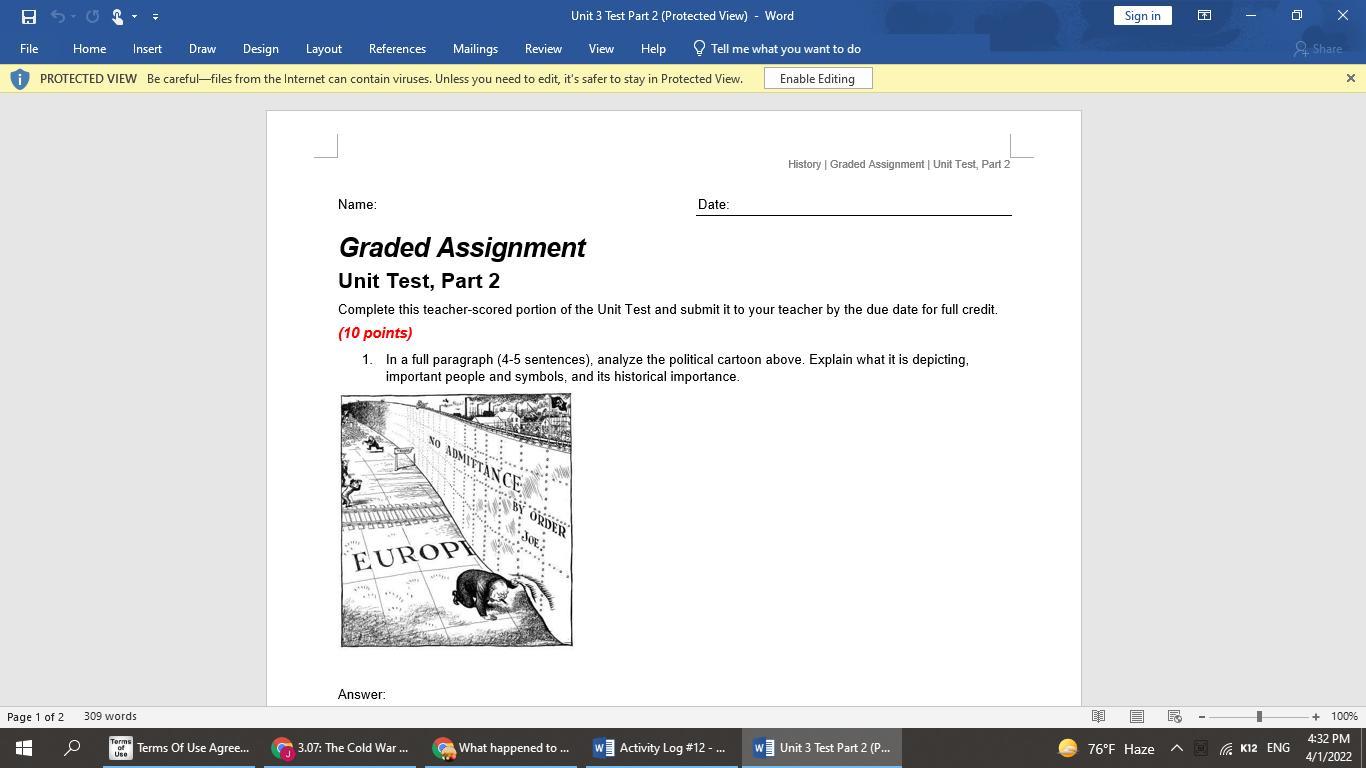This screenshot has height=768, width=1366.
Task: Click the Undo arrow icon
Action: [x=57, y=16]
